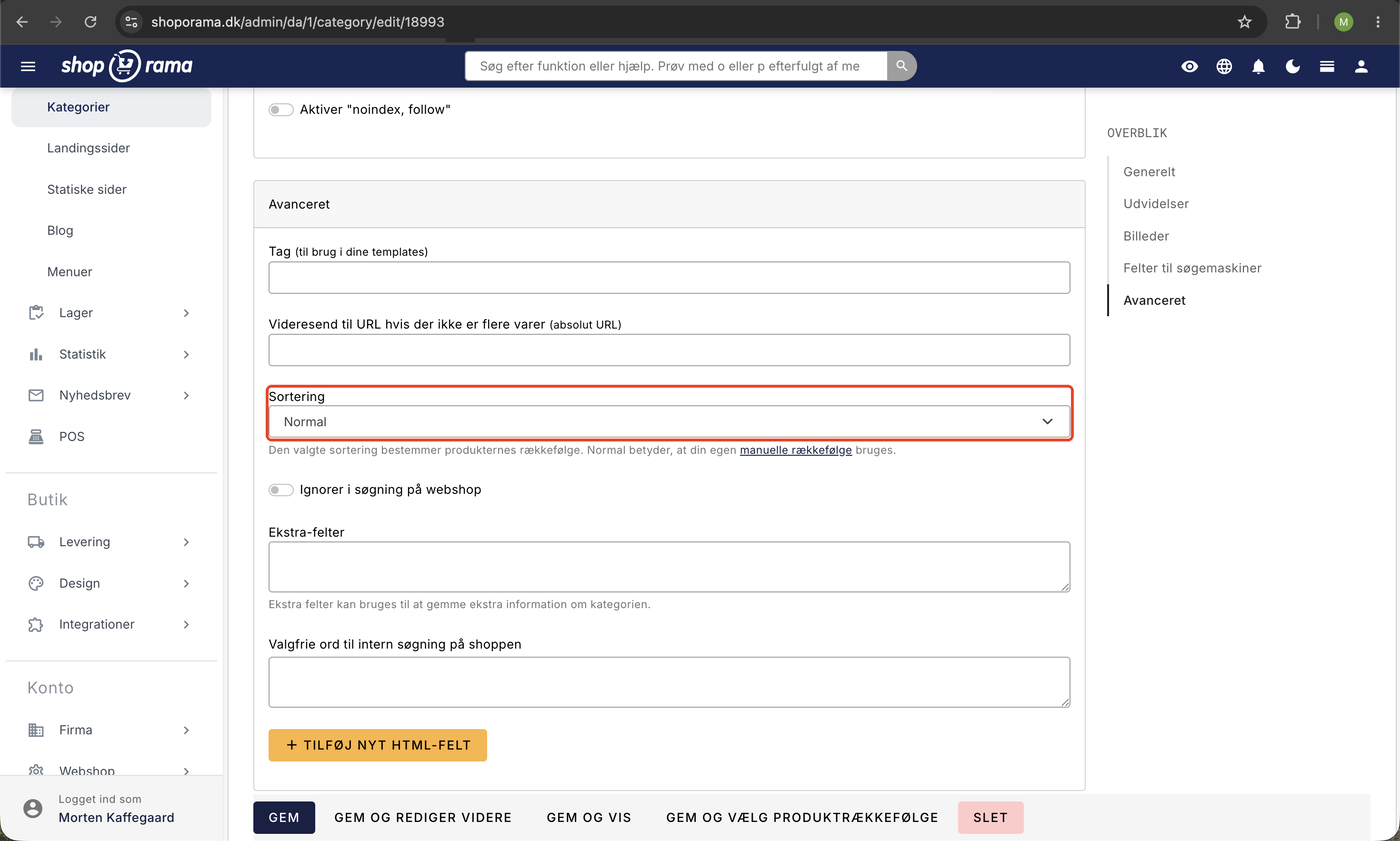
Task: Click the GEM save button
Action: click(x=284, y=818)
